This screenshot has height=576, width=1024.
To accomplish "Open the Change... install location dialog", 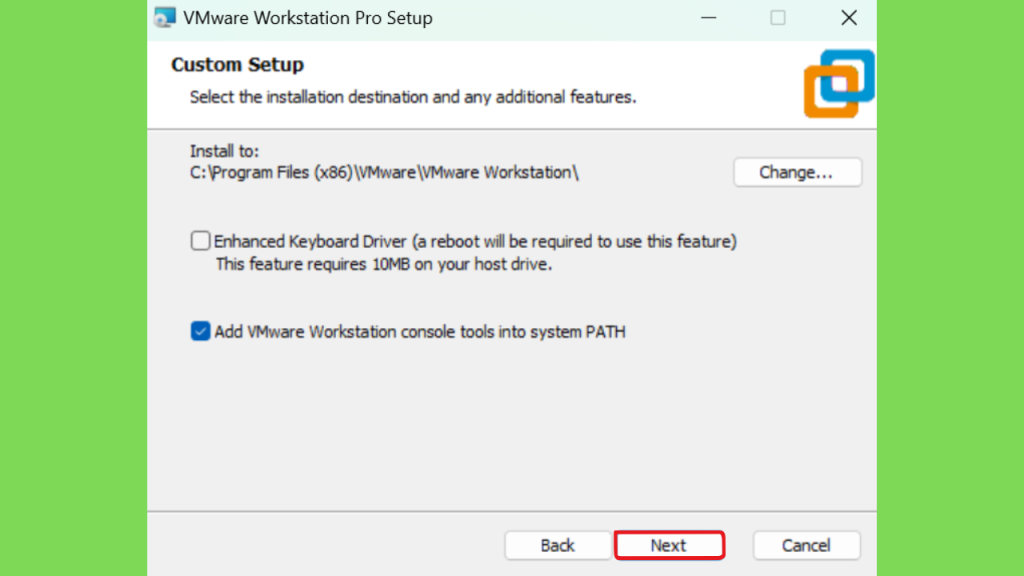I will (x=797, y=172).
